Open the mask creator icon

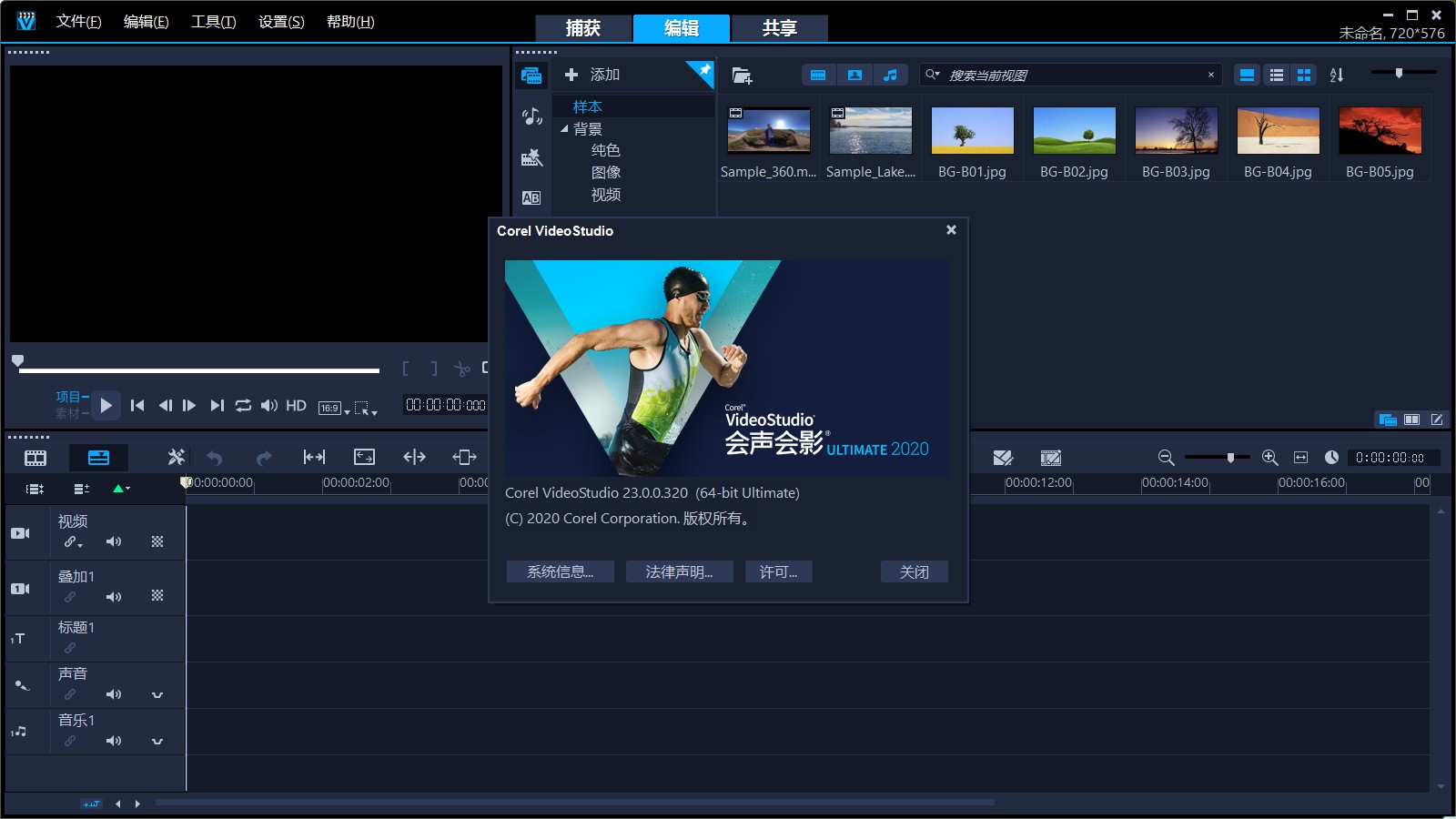point(1003,458)
